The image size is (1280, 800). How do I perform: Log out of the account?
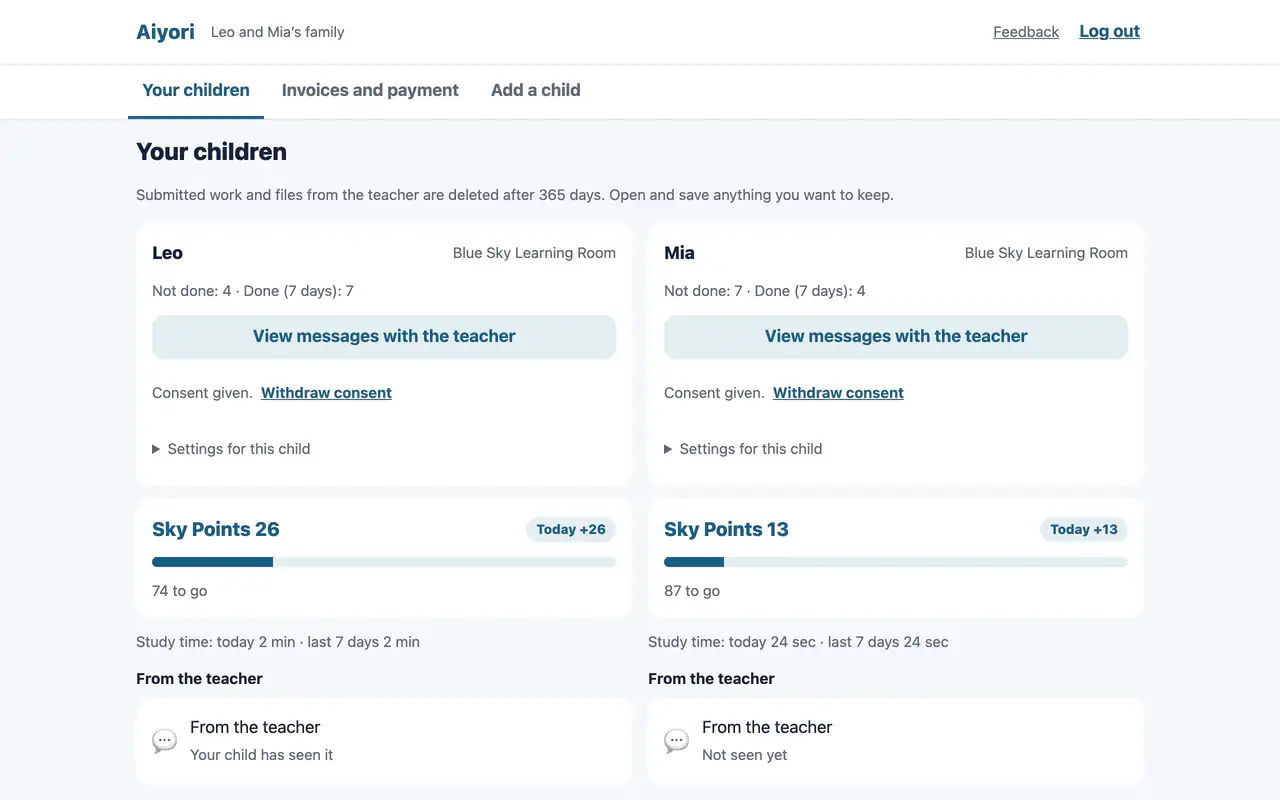1109,31
